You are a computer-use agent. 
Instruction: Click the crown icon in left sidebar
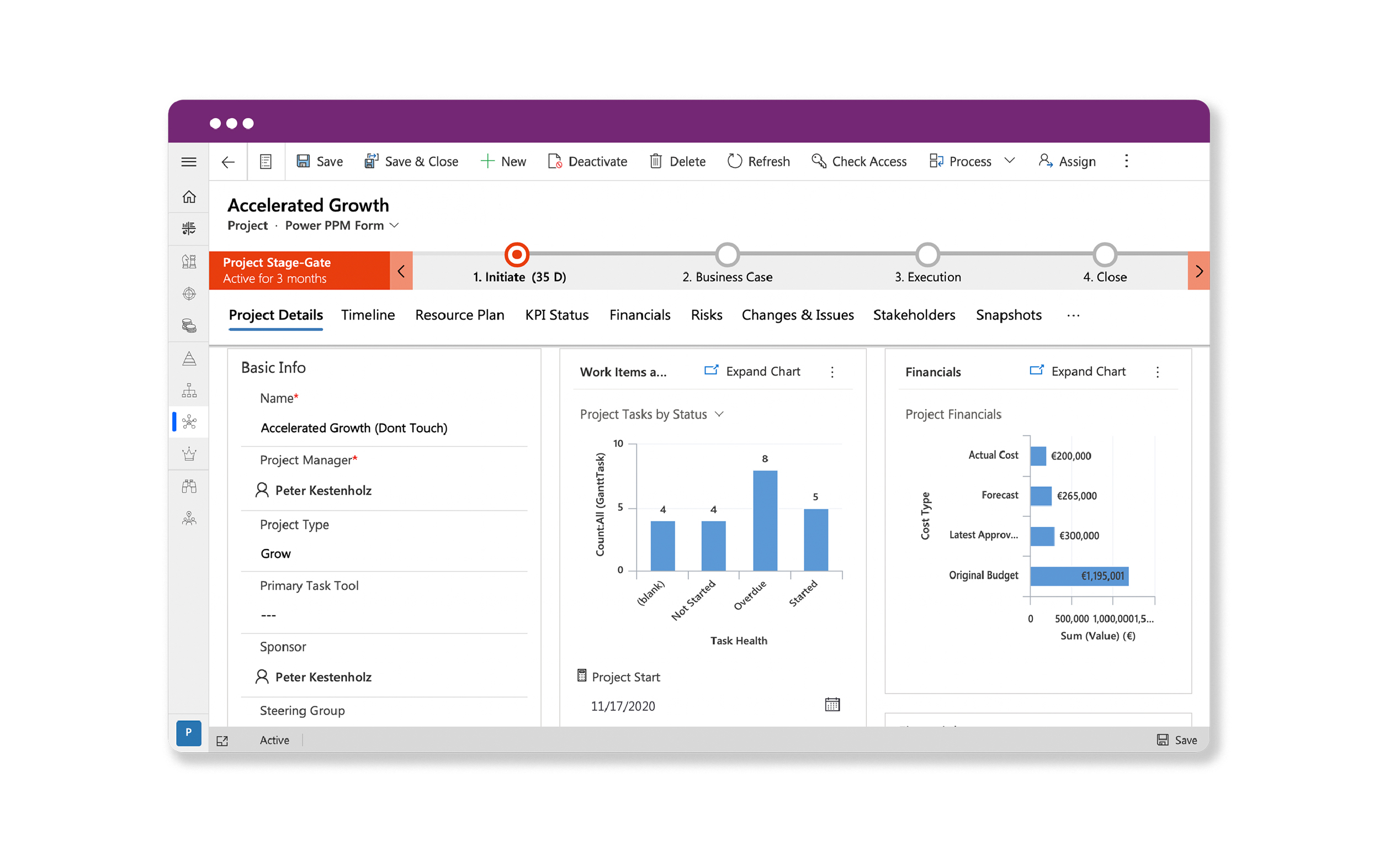[x=189, y=454]
